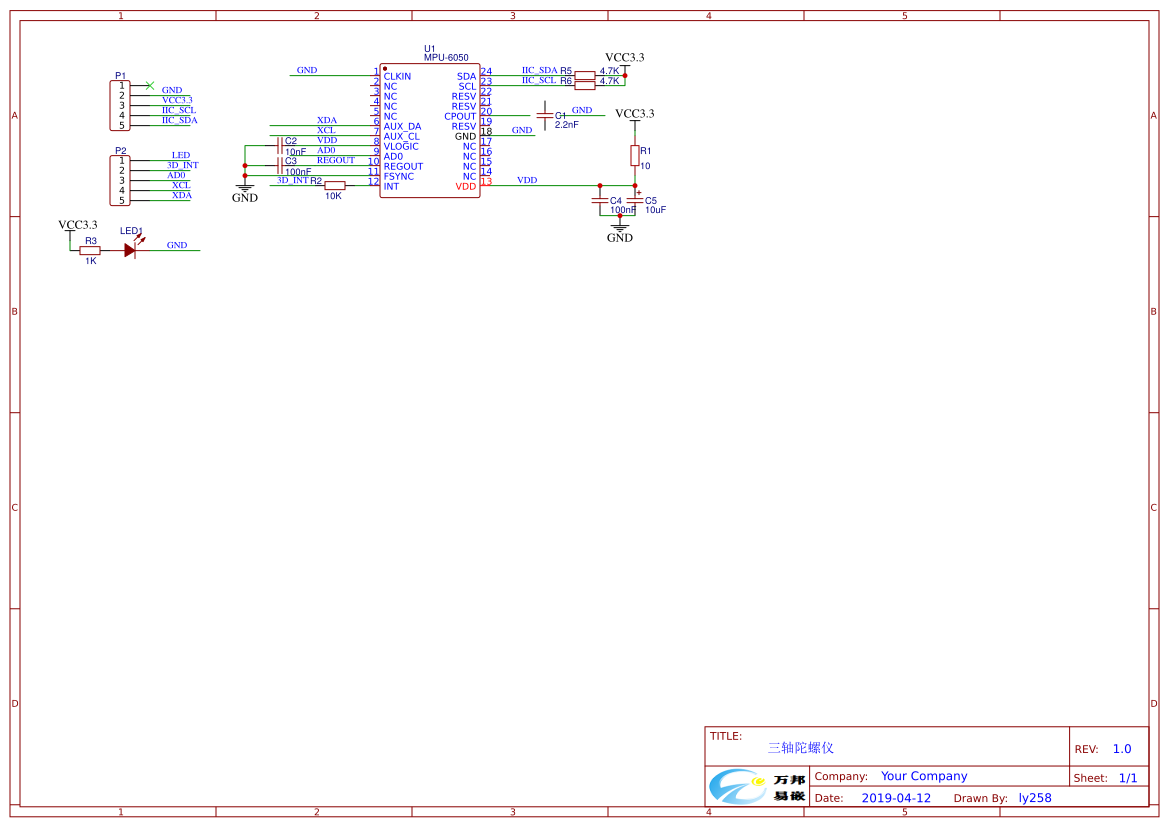This screenshot has width=1169, height=827.
Task: Click the 10uF value of C5
Action: click(x=656, y=210)
